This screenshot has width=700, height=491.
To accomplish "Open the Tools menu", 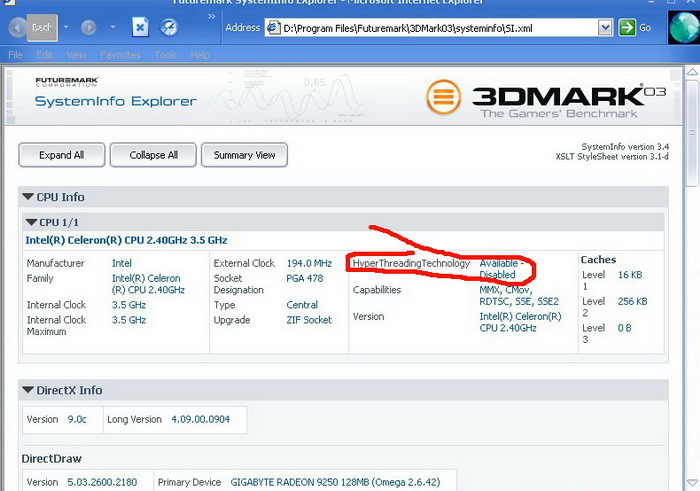I will pos(166,55).
